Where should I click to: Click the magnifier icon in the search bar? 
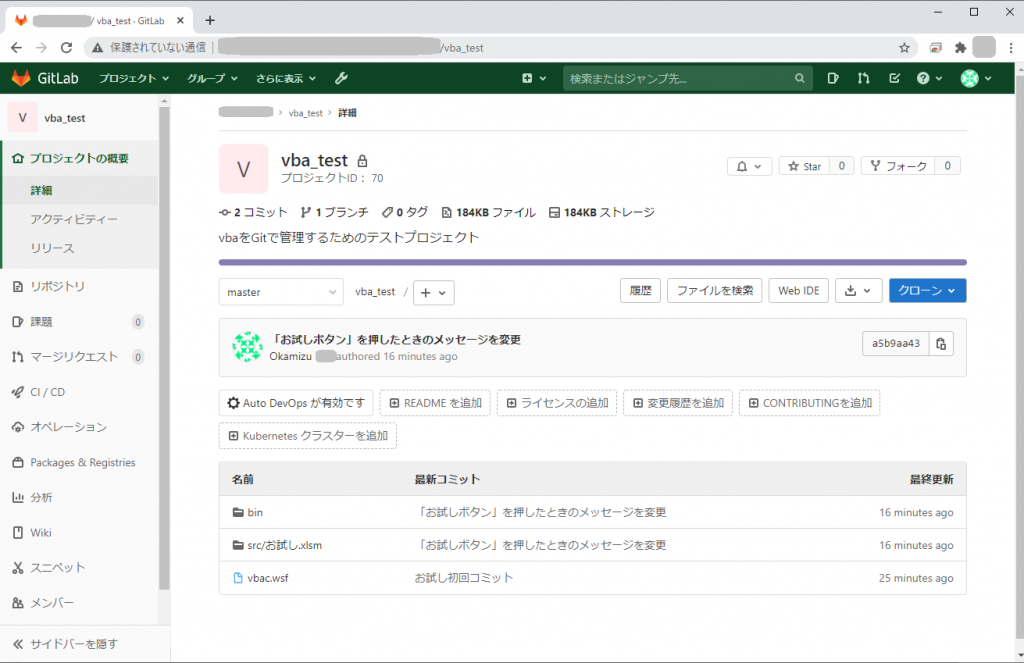pyautogui.click(x=799, y=76)
